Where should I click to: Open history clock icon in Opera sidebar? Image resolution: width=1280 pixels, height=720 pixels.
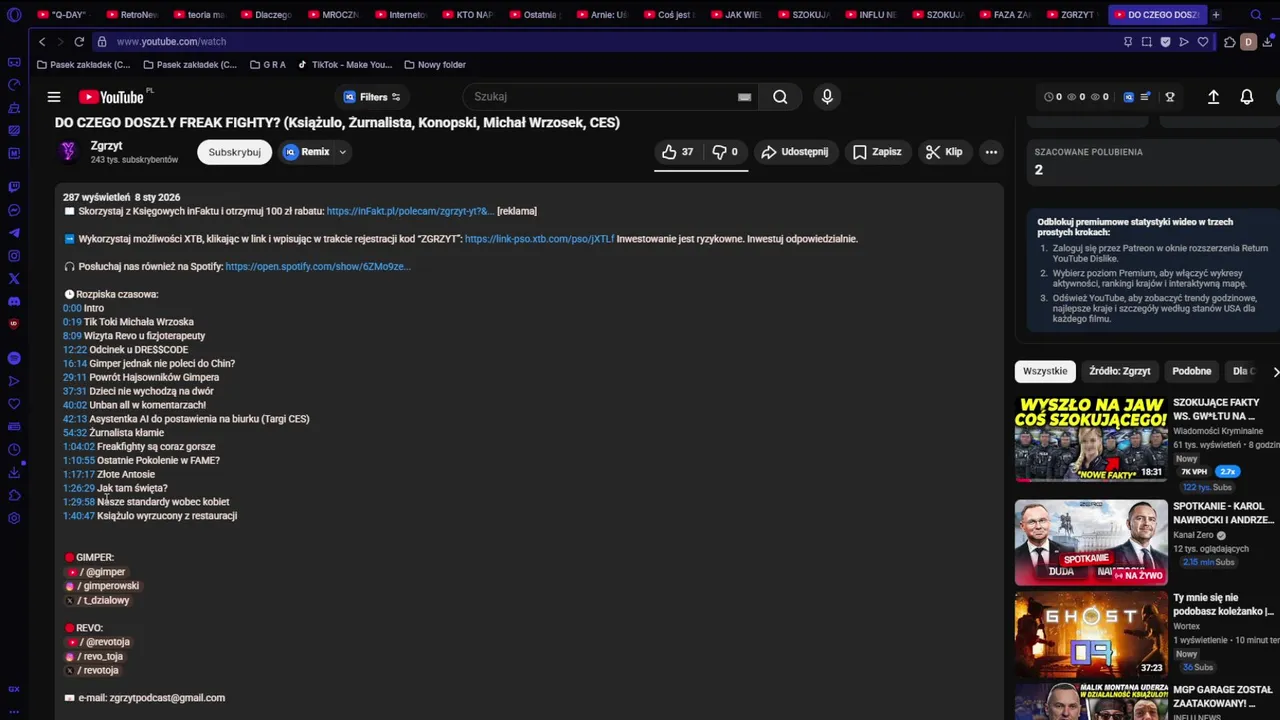pos(14,450)
